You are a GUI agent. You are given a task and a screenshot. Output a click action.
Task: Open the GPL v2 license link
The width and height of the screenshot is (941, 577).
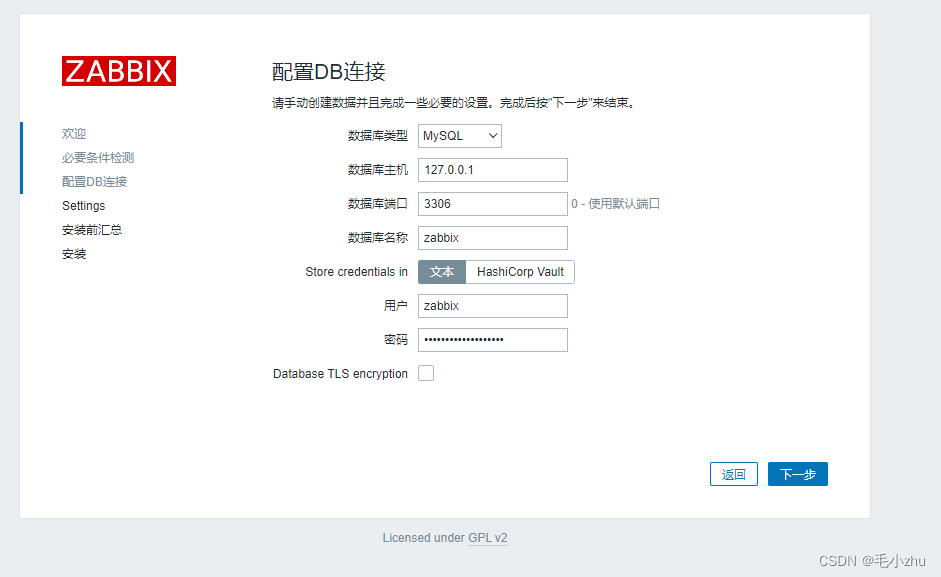pos(488,537)
